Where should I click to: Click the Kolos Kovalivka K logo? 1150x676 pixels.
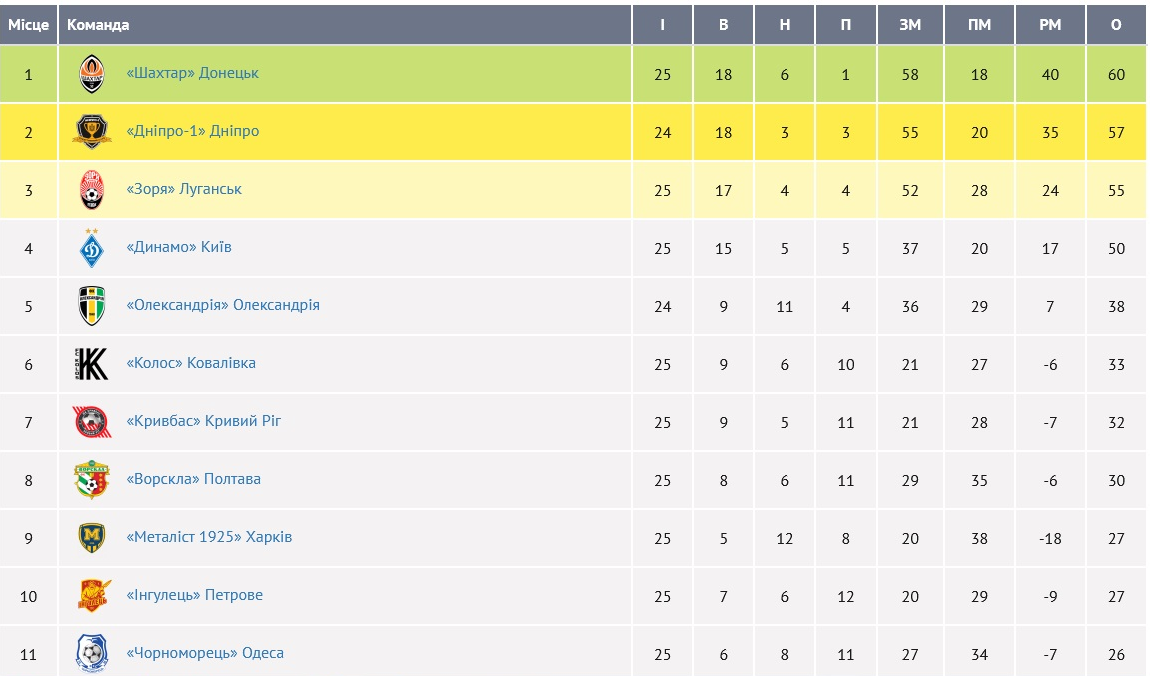coord(92,364)
